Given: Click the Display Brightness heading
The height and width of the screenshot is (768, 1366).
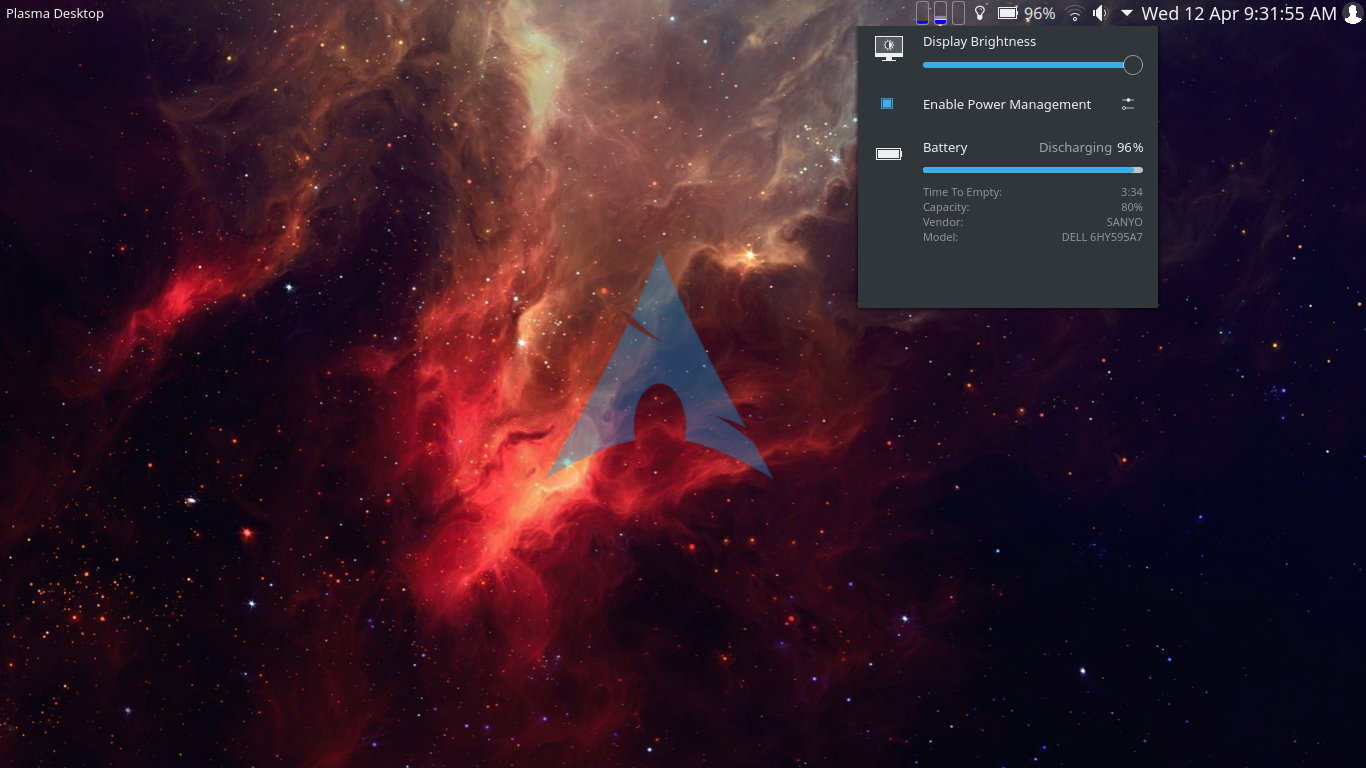Looking at the screenshot, I should [979, 41].
